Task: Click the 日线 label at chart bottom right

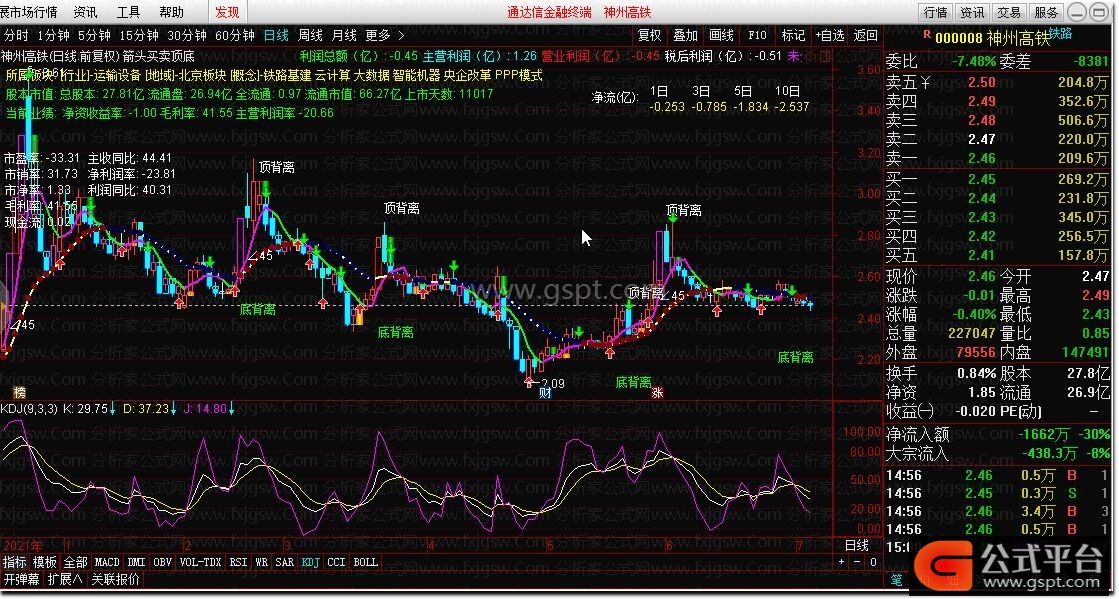Action: click(x=857, y=546)
